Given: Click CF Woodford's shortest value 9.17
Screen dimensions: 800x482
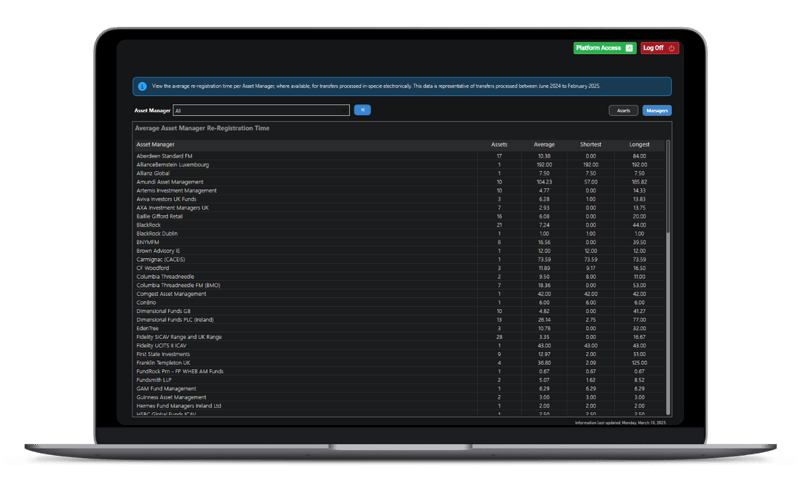Looking at the screenshot, I should 590,268.
